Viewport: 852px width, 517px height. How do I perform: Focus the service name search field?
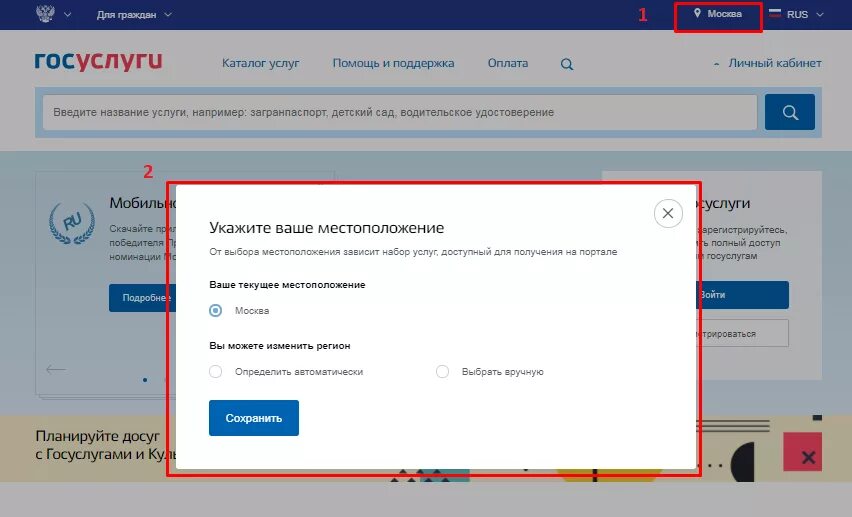coord(400,113)
